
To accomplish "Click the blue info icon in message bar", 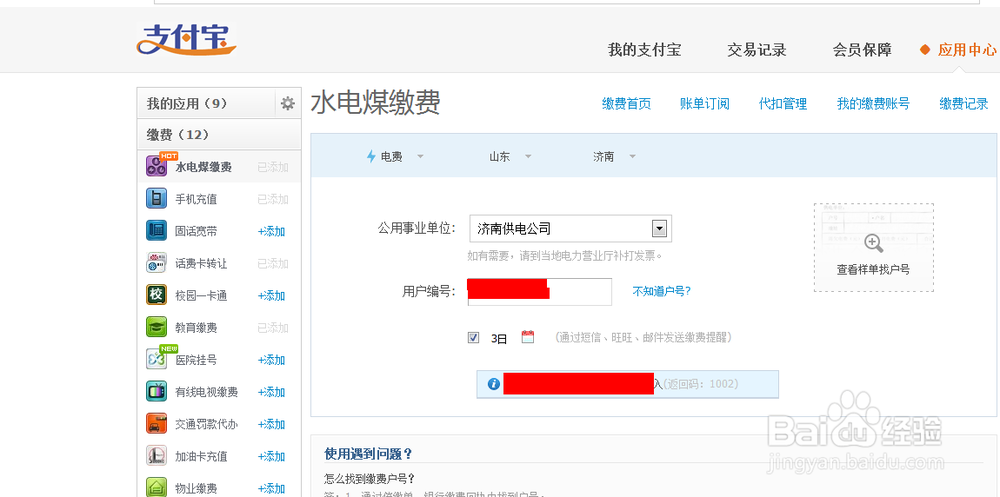I will pos(493,384).
